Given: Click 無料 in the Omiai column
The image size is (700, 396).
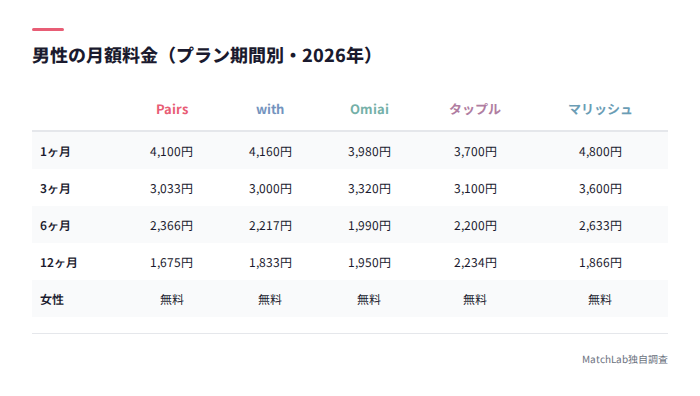Looking at the screenshot, I should [x=369, y=300].
